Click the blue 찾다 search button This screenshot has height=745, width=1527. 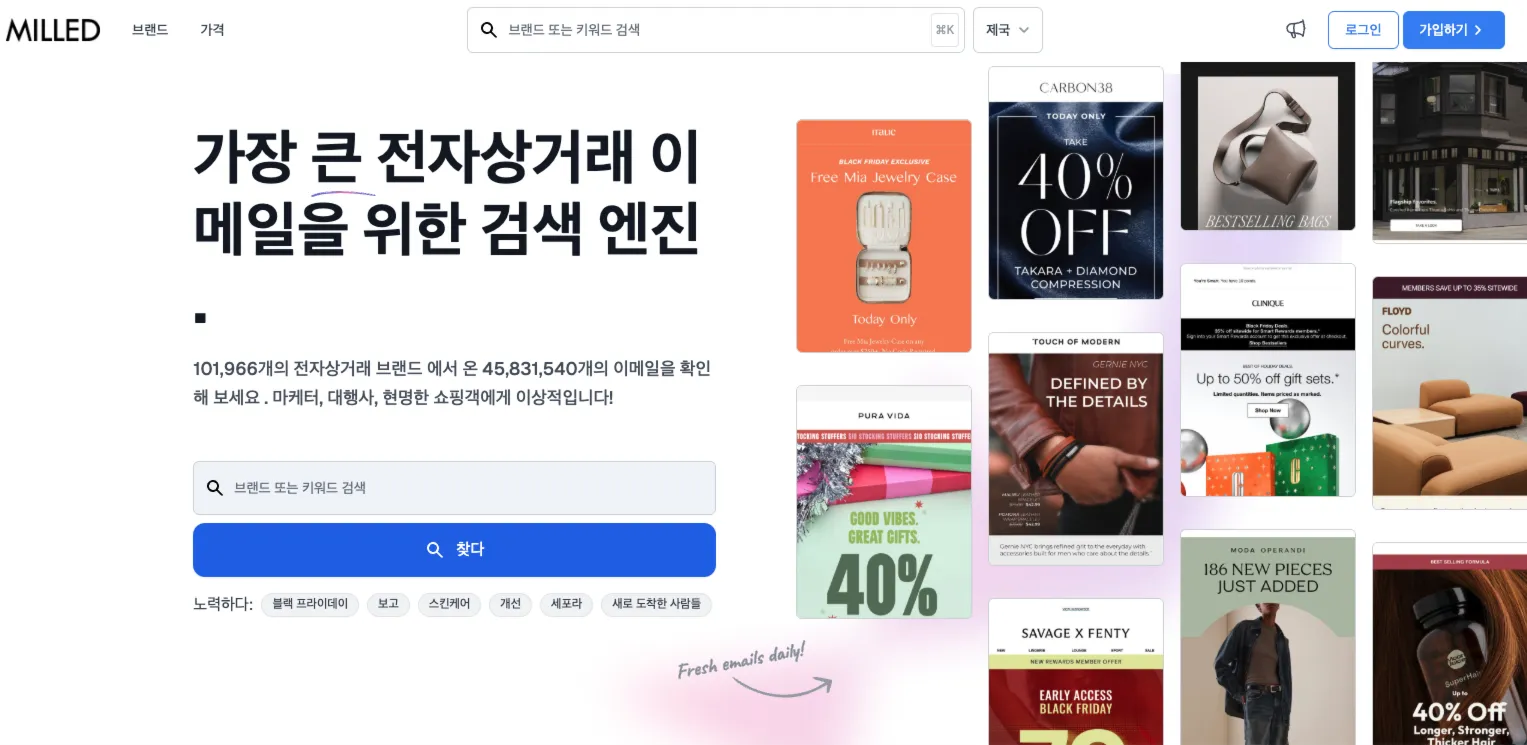[x=454, y=550]
